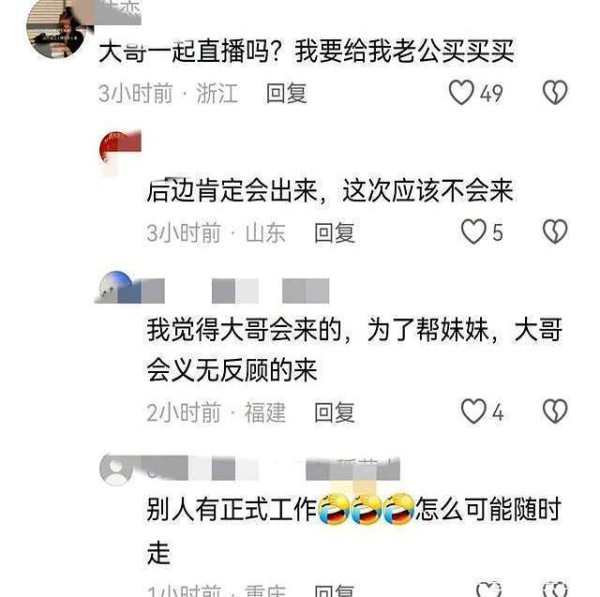Viewport: 600px width, 597px height.
Task: Select comment text 后边肯定会出来
Action: point(232,191)
